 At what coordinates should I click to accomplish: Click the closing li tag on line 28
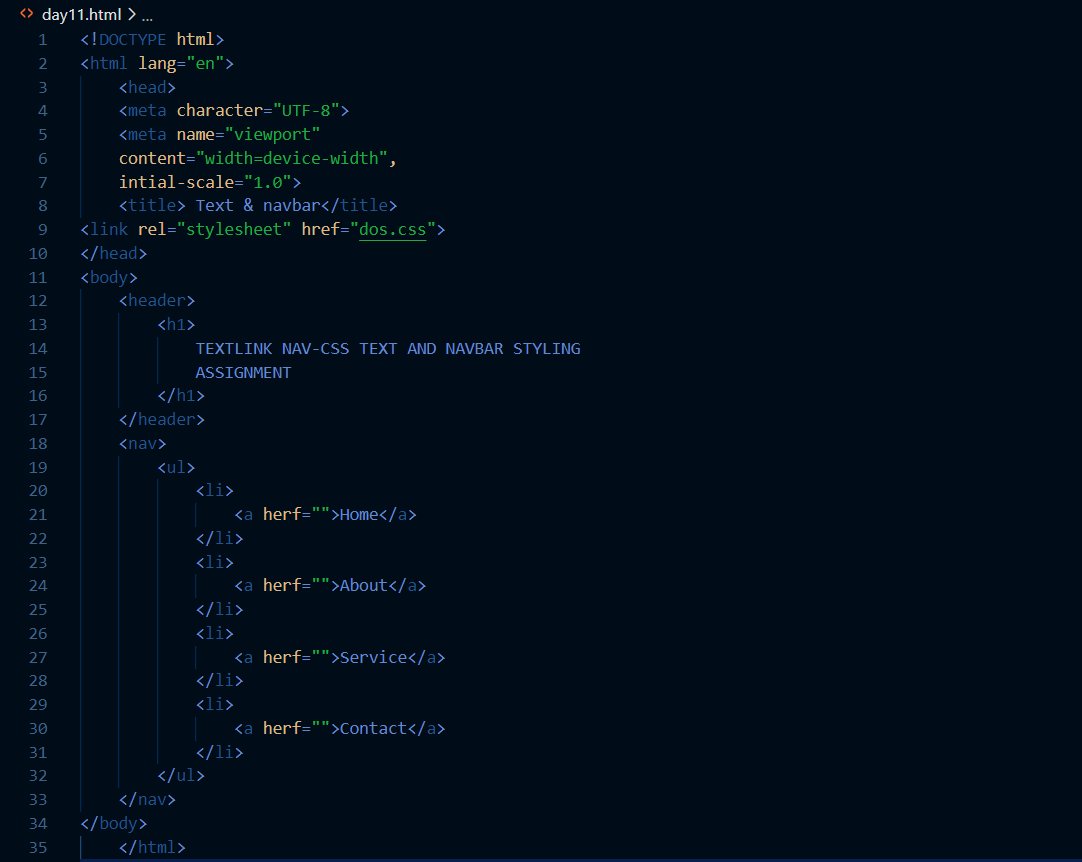pos(219,681)
